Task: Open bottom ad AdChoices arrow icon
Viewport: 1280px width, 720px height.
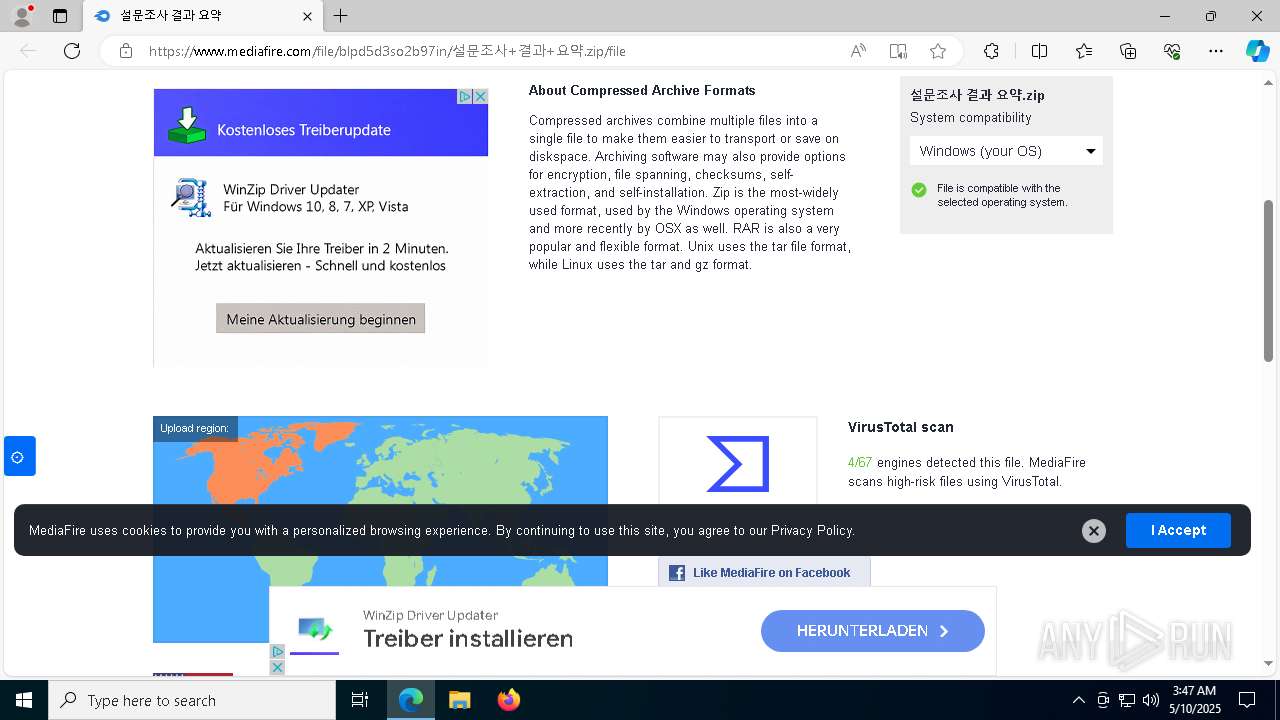Action: coord(278,652)
